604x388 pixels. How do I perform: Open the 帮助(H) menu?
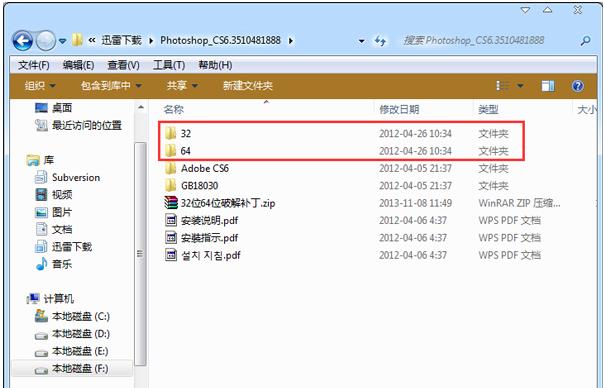[x=215, y=65]
